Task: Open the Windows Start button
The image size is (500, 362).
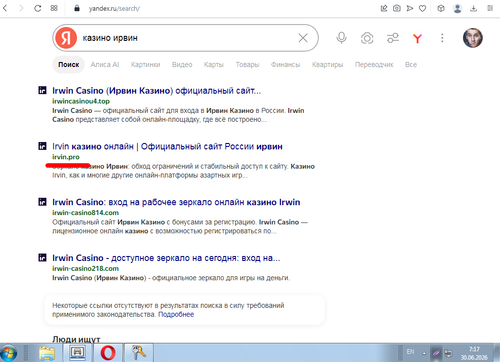Action: pyautogui.click(x=9, y=353)
